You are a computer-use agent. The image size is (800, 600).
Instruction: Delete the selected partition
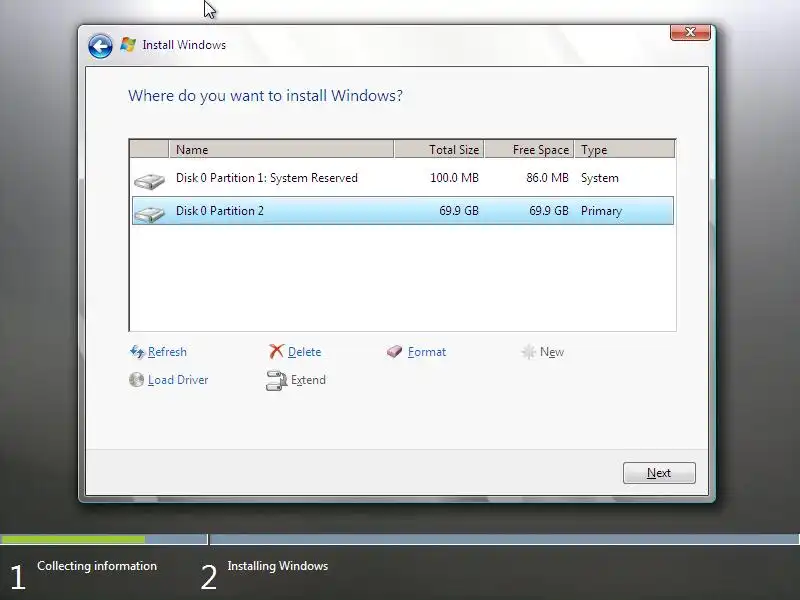[305, 352]
